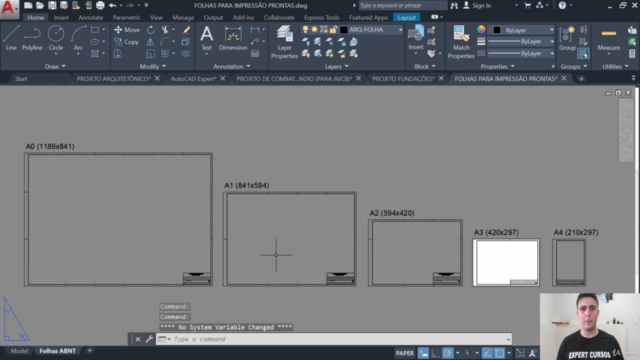
Task: Switch to the Model tab
Action: pyautogui.click(x=19, y=351)
